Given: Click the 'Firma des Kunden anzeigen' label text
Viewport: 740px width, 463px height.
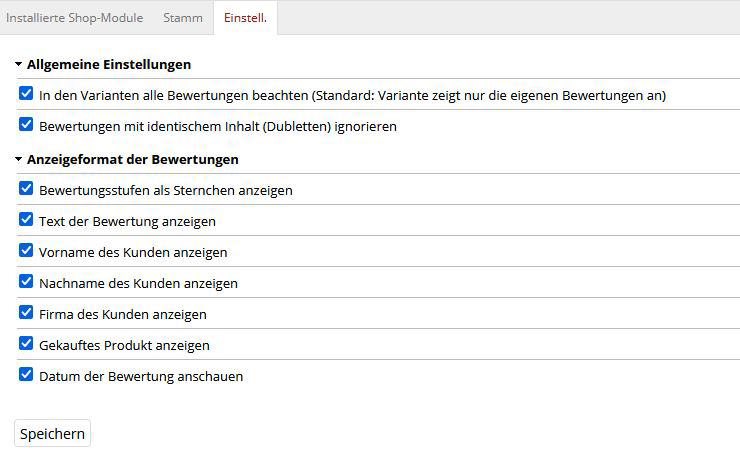Looking at the screenshot, I should 123,314.
